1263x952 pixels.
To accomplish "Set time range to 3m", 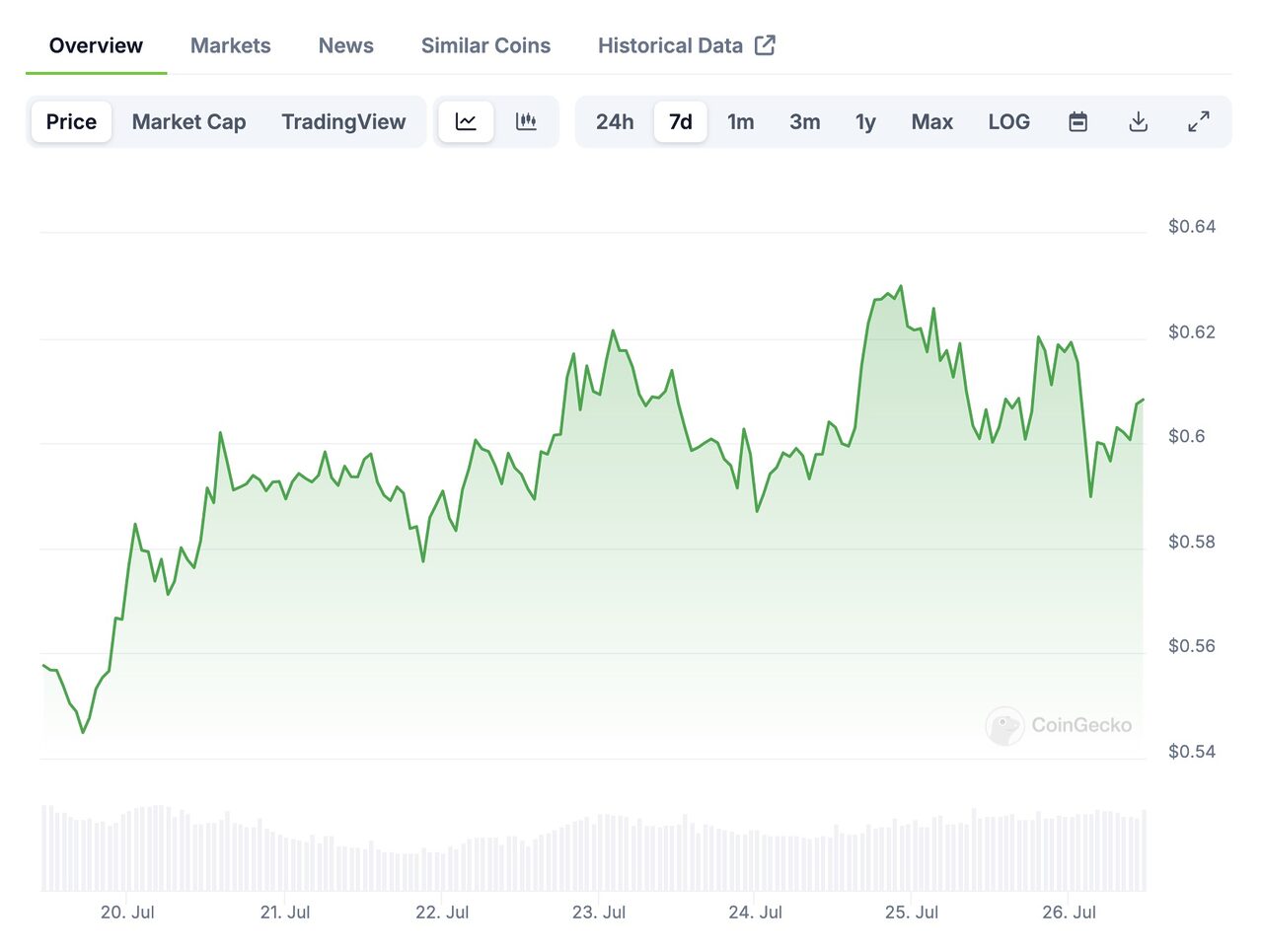I will point(805,121).
